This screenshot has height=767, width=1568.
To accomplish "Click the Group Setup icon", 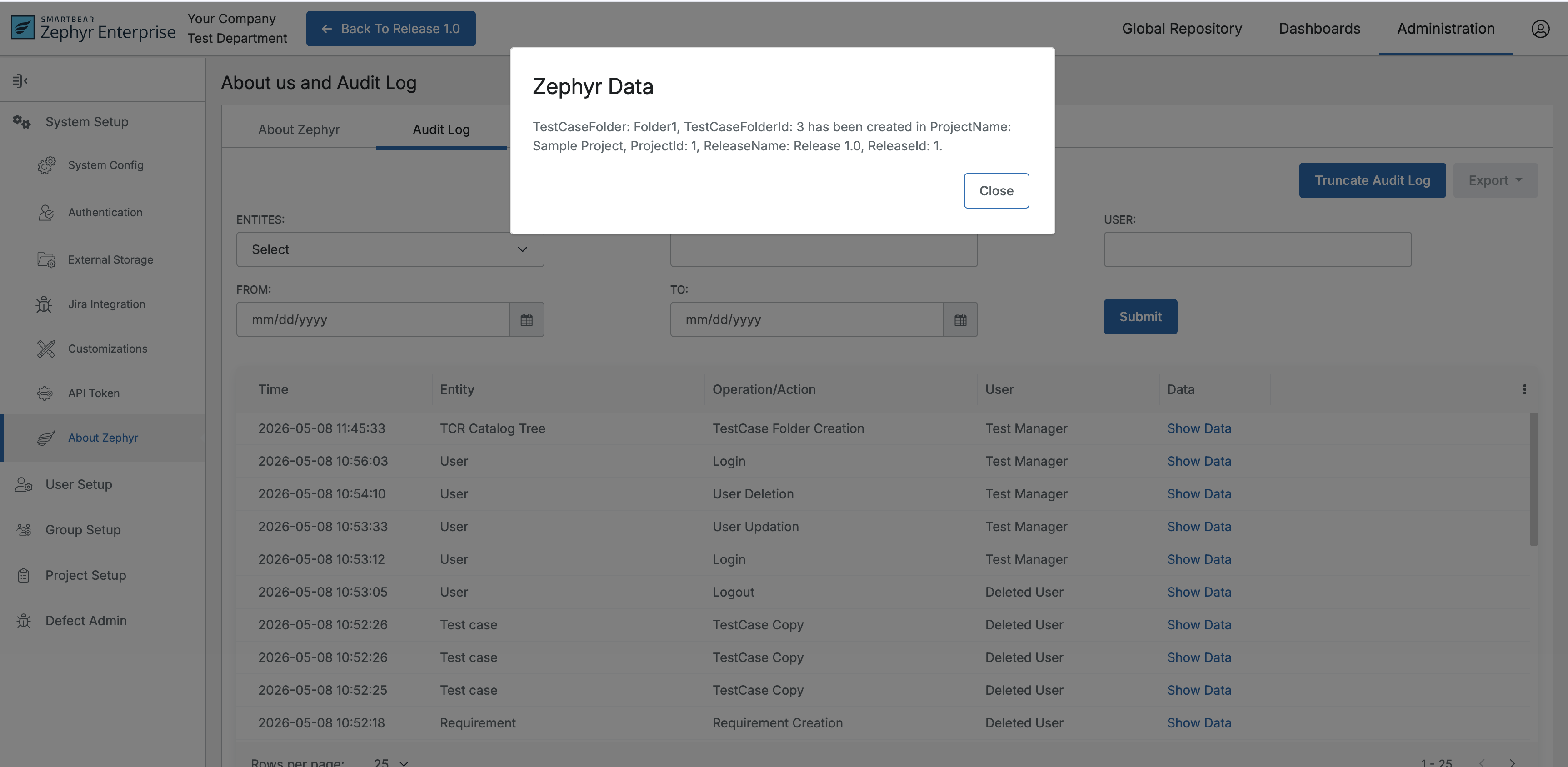I will click(24, 530).
